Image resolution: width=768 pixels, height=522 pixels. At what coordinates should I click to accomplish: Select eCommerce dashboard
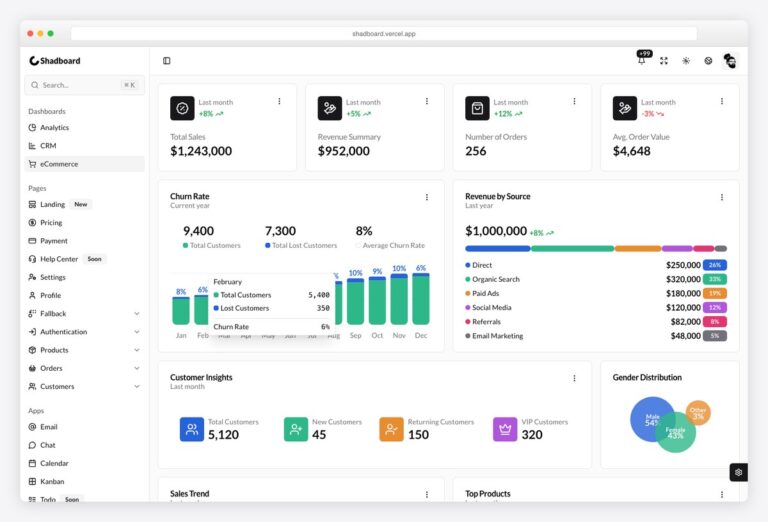(x=84, y=164)
